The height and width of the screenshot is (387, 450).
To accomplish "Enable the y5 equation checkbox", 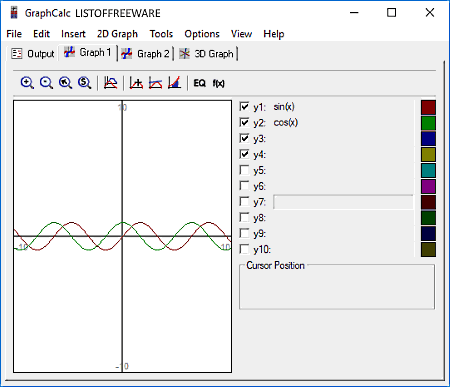I will (x=244, y=170).
